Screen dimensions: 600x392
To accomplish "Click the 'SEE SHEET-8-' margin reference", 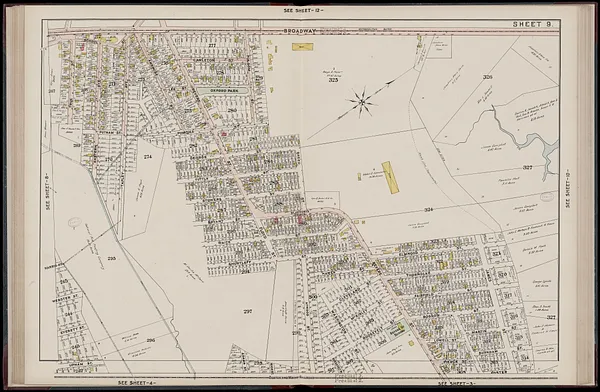I will (x=48, y=191).
